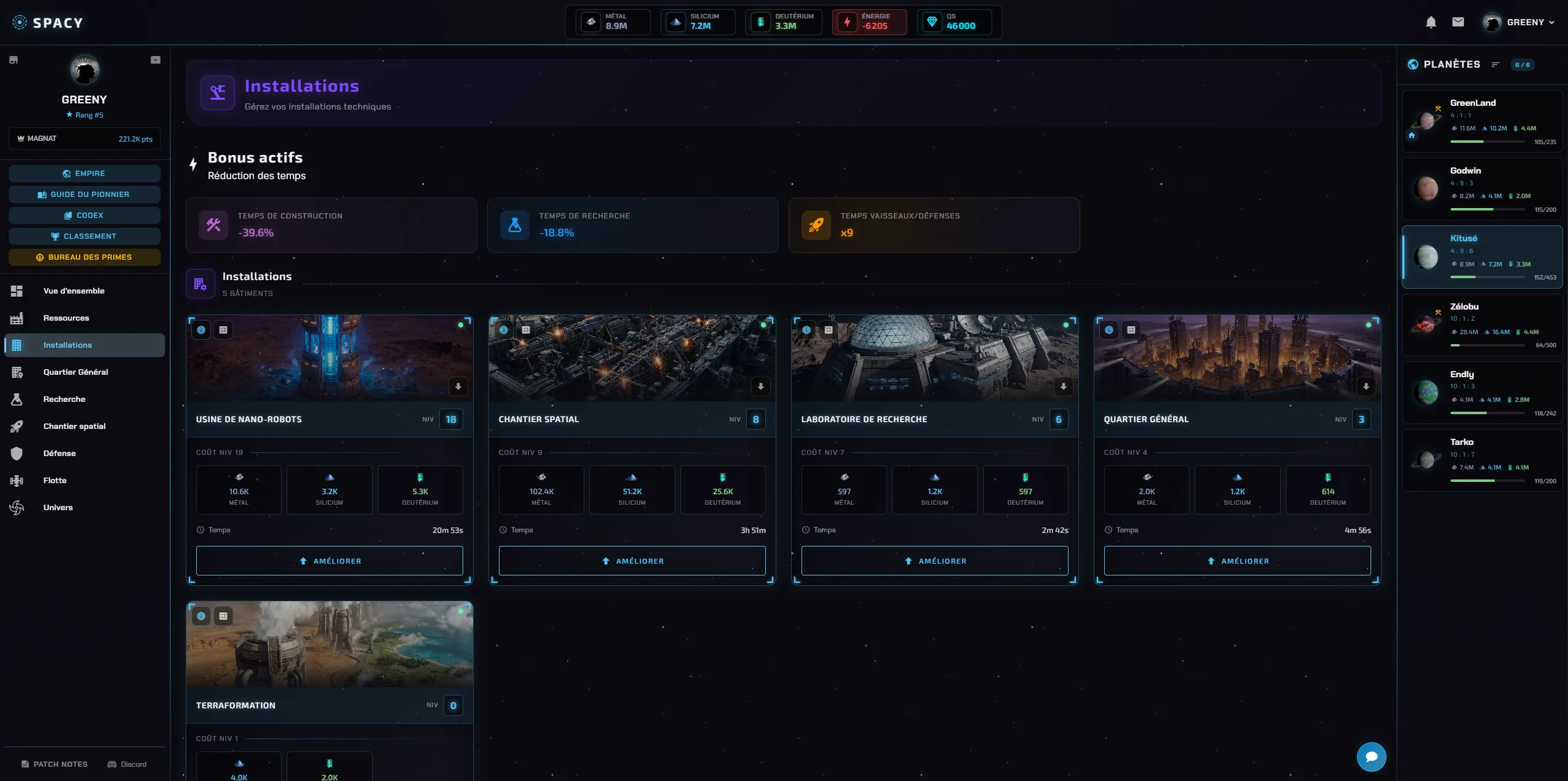Viewport: 1568px width, 781px height.
Task: Open the mail envelope icon
Action: point(1458,22)
